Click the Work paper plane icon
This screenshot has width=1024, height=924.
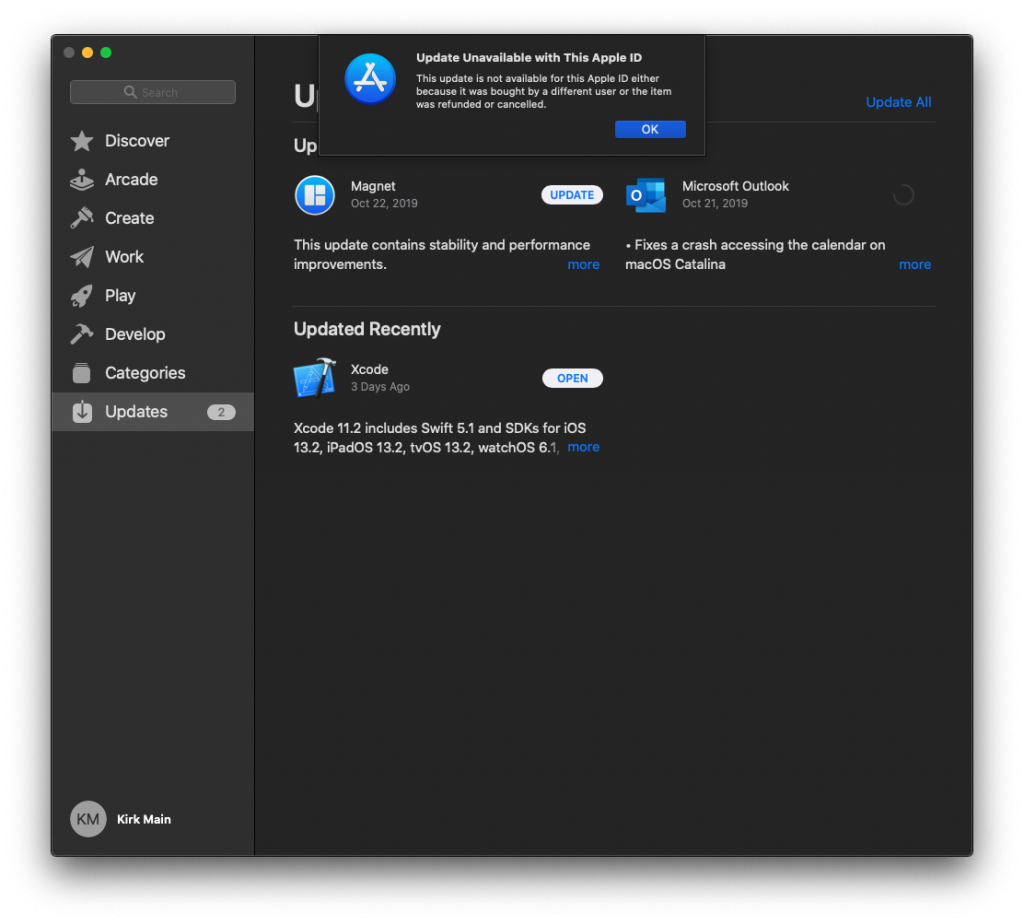click(x=82, y=257)
